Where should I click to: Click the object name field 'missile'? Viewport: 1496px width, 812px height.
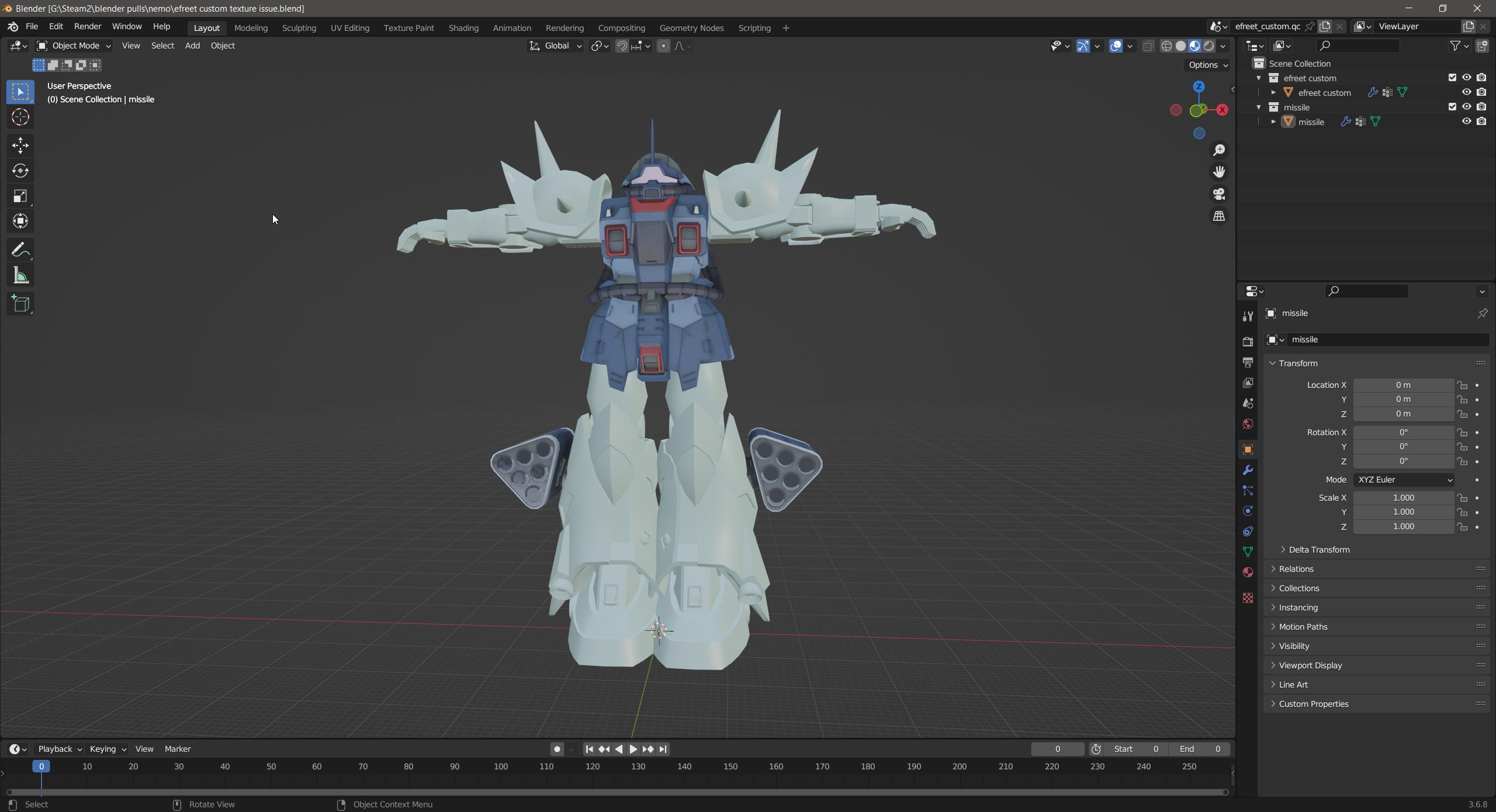pos(1388,340)
